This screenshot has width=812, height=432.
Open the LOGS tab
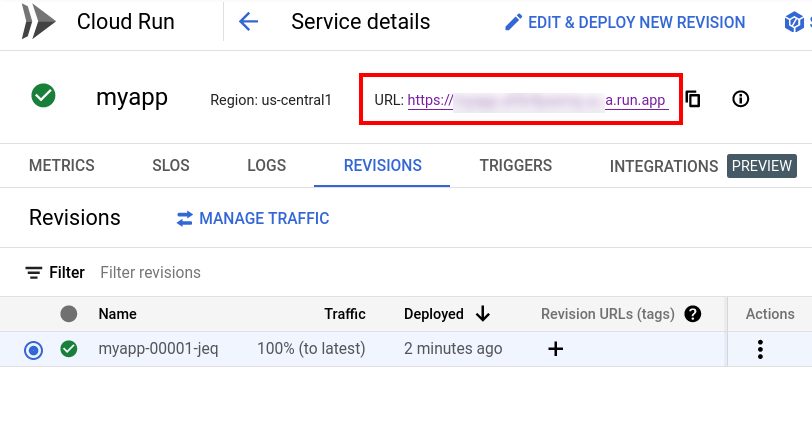(x=267, y=165)
